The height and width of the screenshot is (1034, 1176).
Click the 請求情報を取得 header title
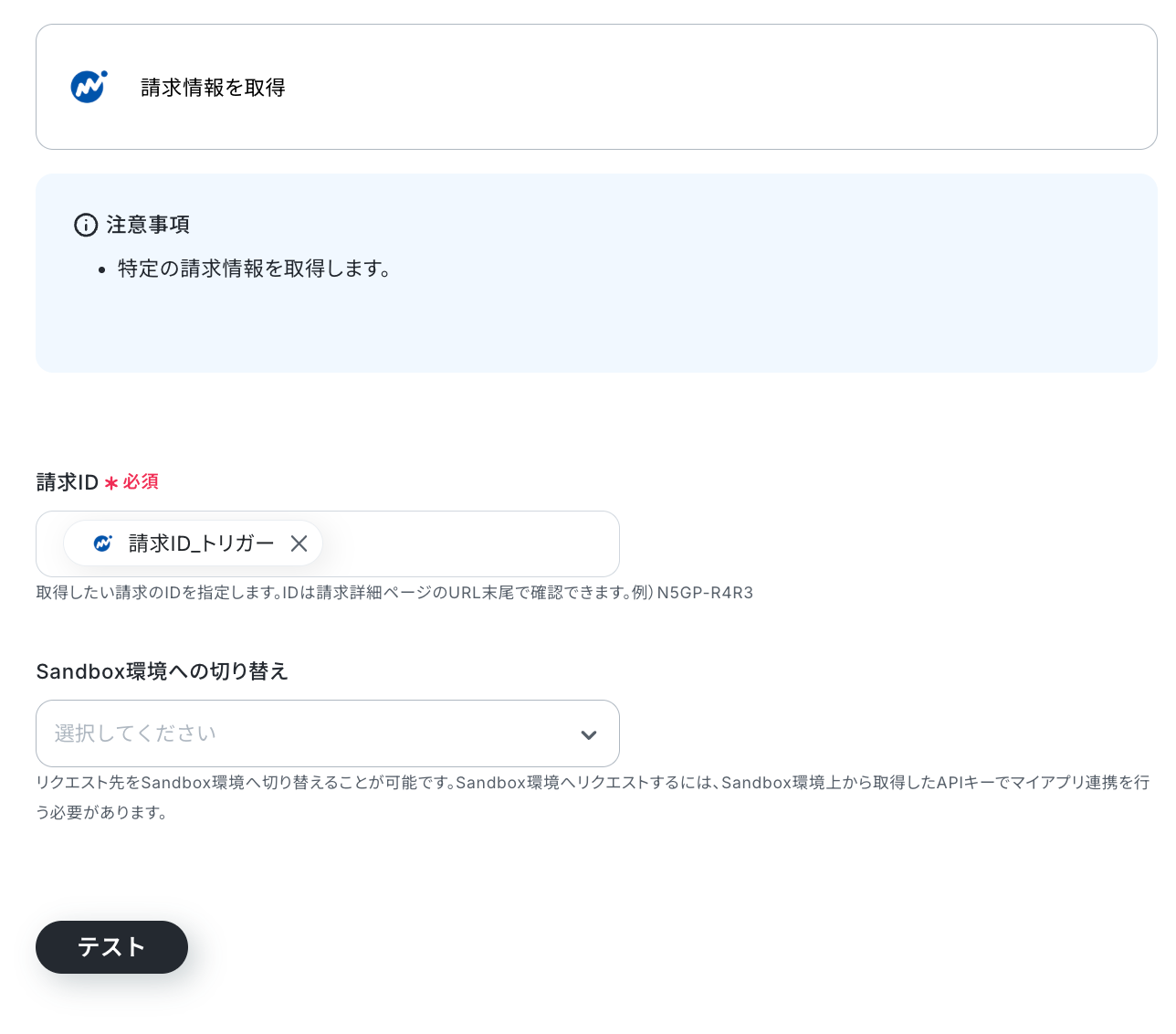coord(213,88)
